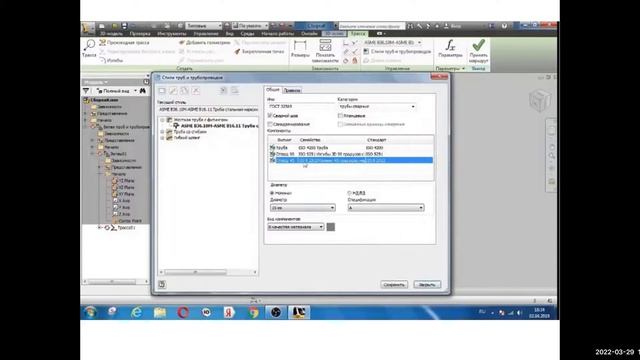
Task: Click Закрепленная точка ribbon command
Action: (x=259, y=51)
